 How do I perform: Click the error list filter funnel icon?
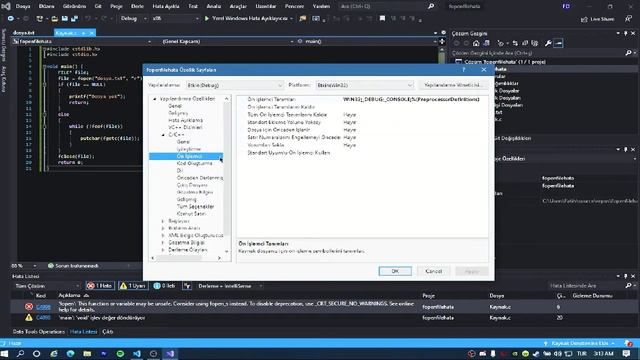(187, 286)
